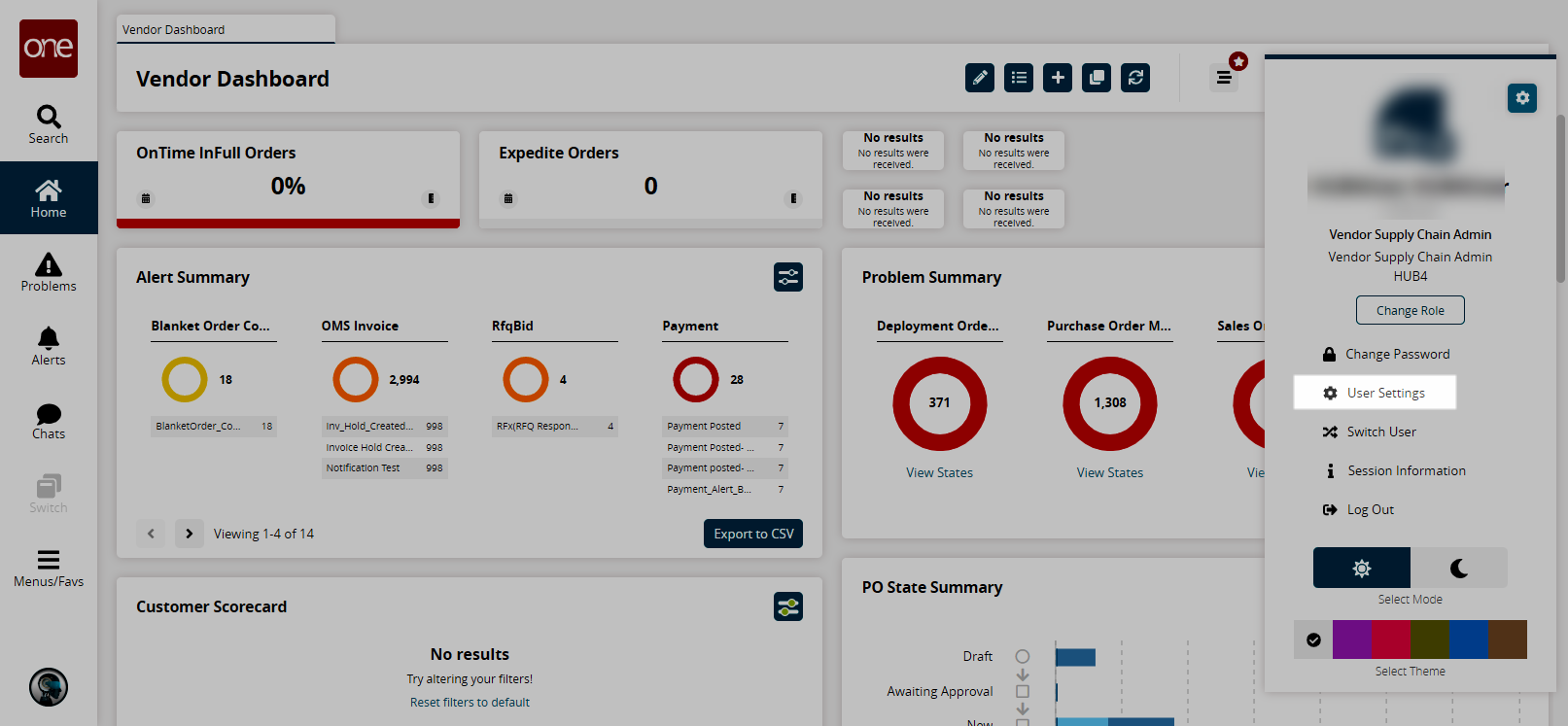Select the brown theme swatch
The height and width of the screenshot is (726, 1568).
[x=1508, y=640]
